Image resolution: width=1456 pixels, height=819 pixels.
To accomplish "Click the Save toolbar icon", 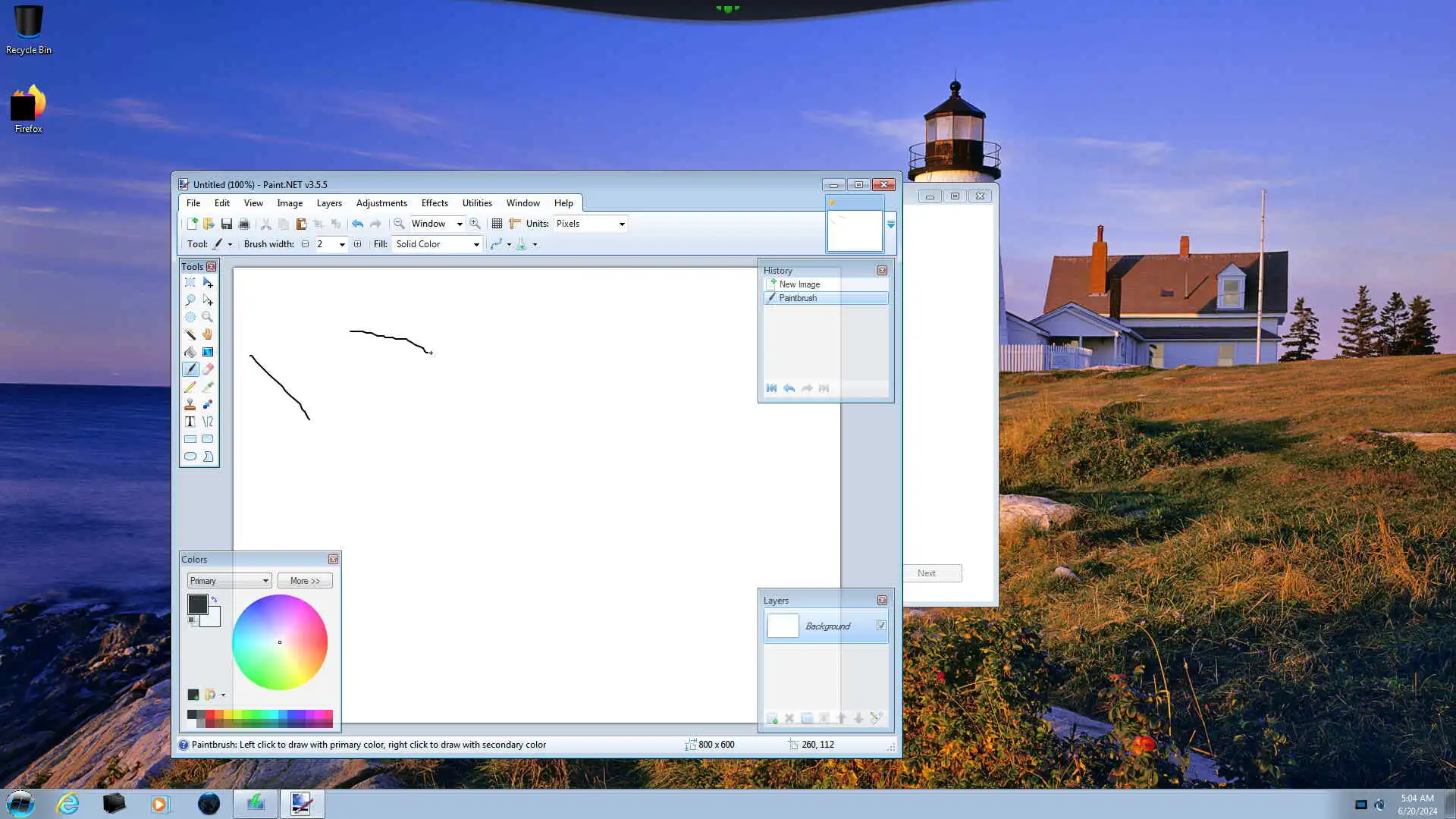I will (x=226, y=224).
